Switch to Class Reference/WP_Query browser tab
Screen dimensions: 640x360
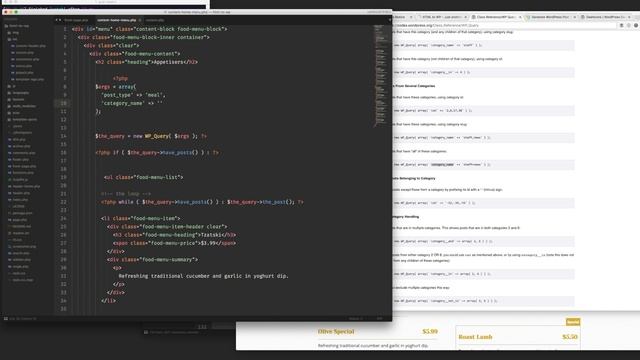pyautogui.click(x=495, y=17)
